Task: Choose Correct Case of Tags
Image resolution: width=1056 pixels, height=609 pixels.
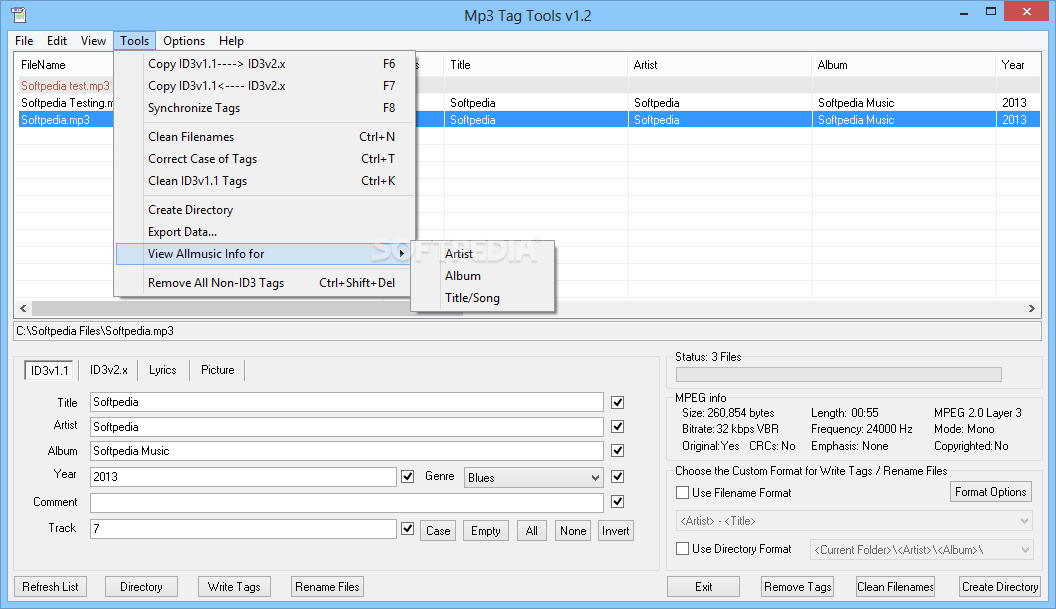Action: [x=265, y=159]
